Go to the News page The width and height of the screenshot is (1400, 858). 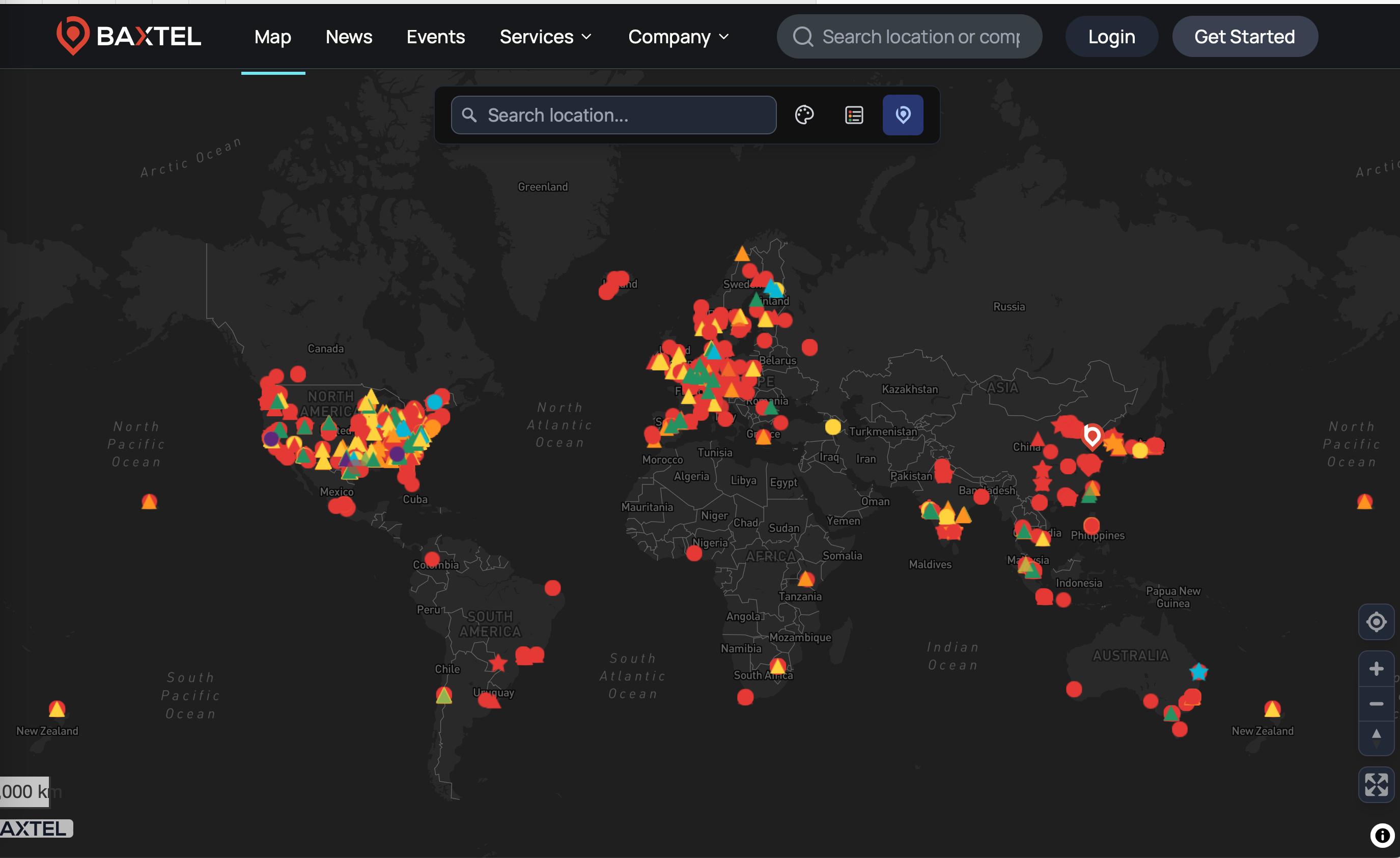click(349, 37)
